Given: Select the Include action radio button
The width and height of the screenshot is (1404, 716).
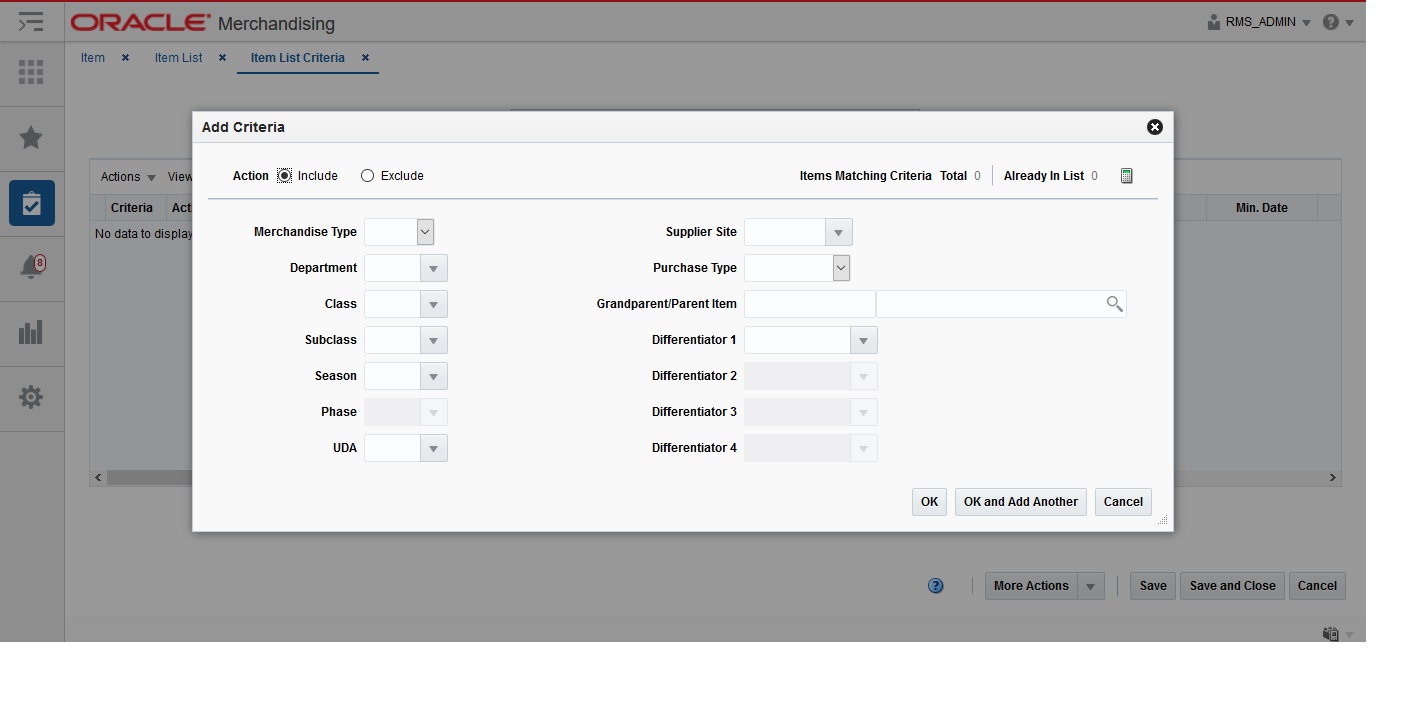Looking at the screenshot, I should pos(283,175).
